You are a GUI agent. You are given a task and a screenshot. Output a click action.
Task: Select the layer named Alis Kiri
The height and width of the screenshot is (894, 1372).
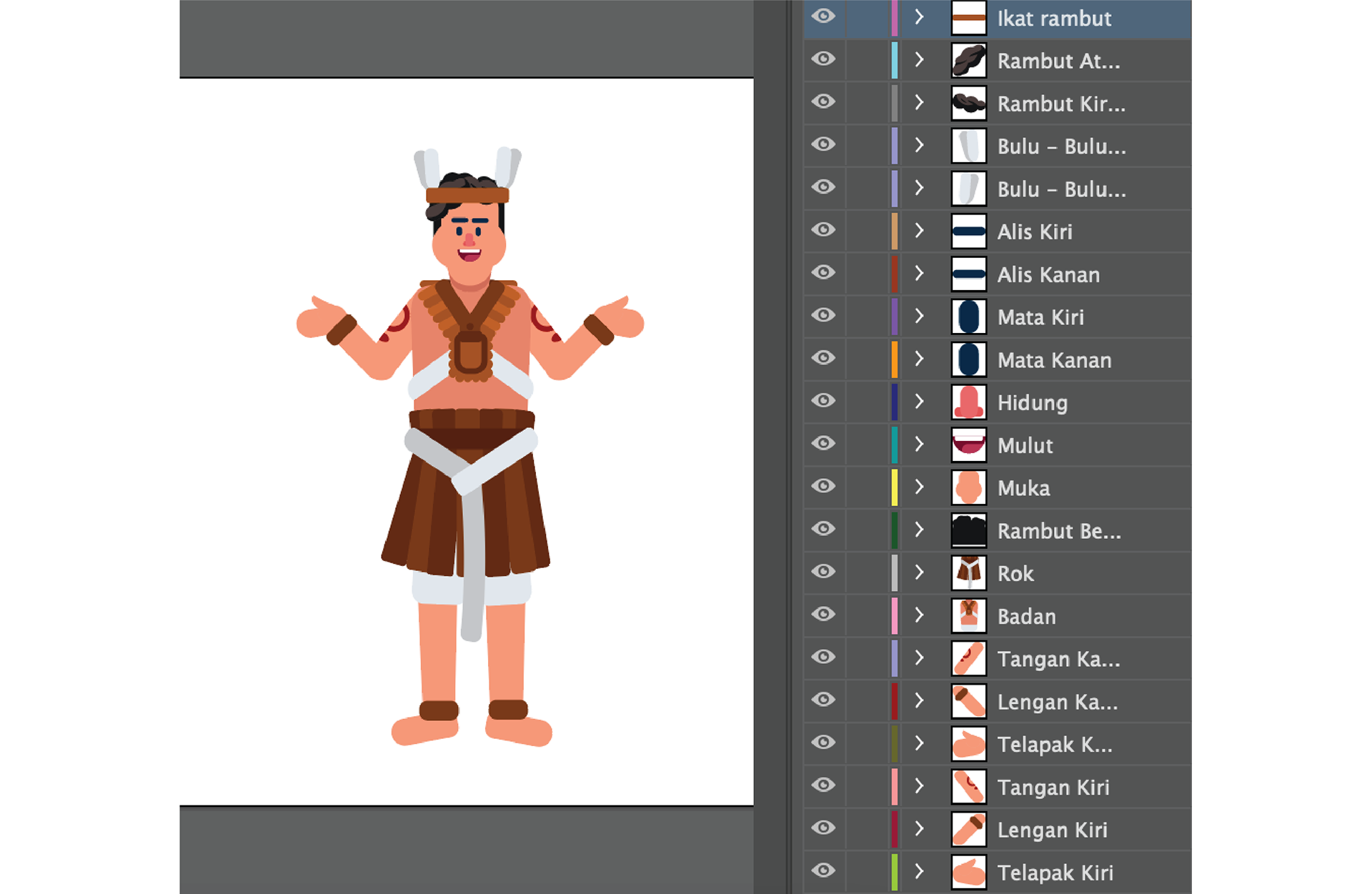click(x=1035, y=232)
